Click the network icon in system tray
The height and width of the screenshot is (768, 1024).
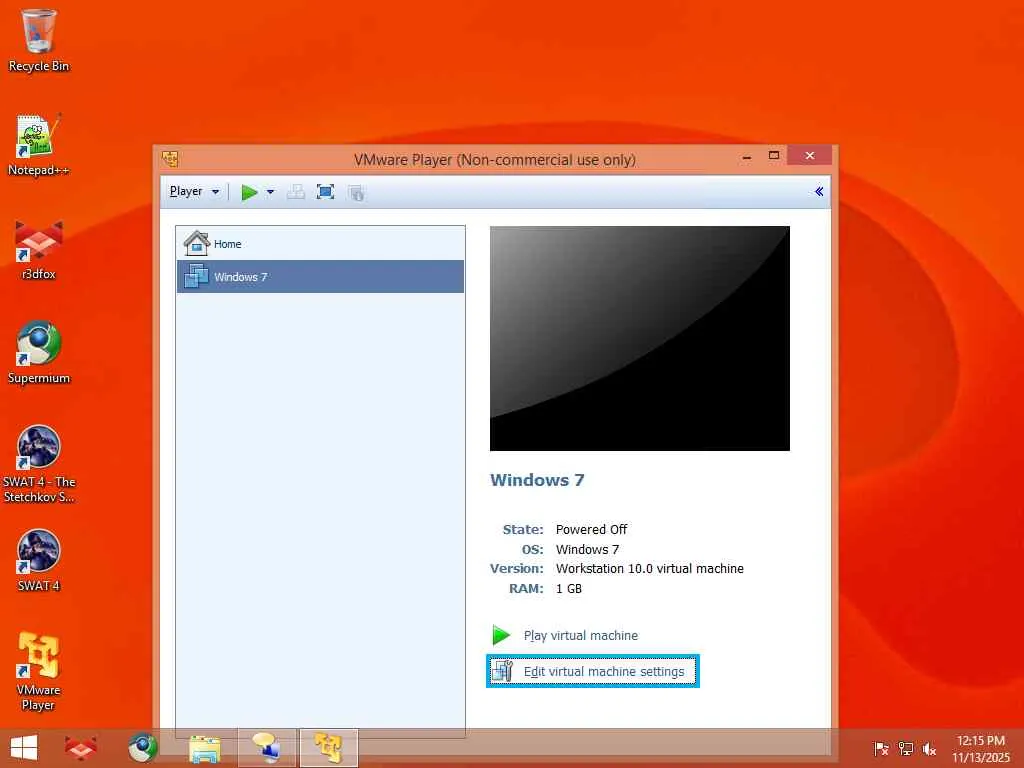[905, 748]
